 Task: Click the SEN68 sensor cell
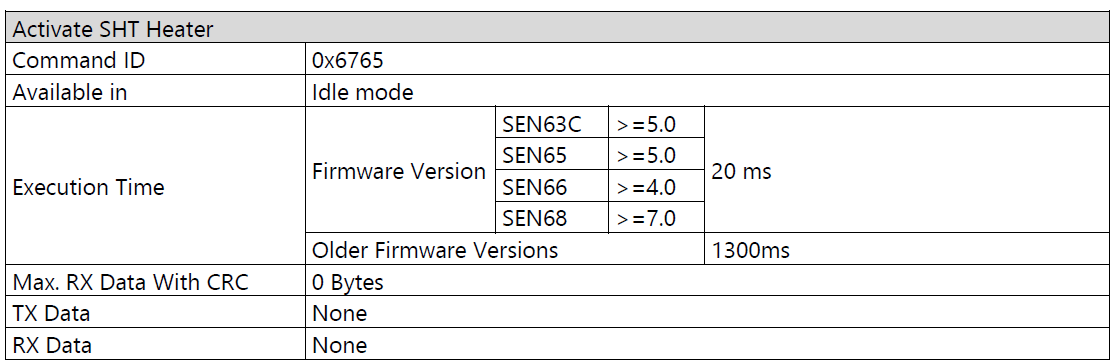[552, 217]
